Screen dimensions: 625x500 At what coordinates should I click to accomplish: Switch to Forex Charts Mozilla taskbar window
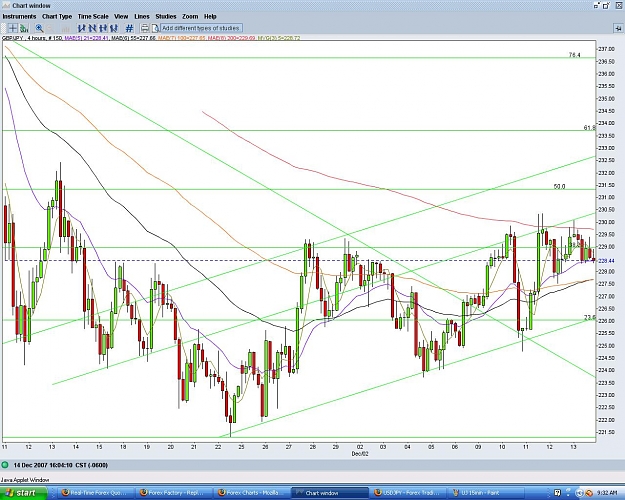click(251, 493)
